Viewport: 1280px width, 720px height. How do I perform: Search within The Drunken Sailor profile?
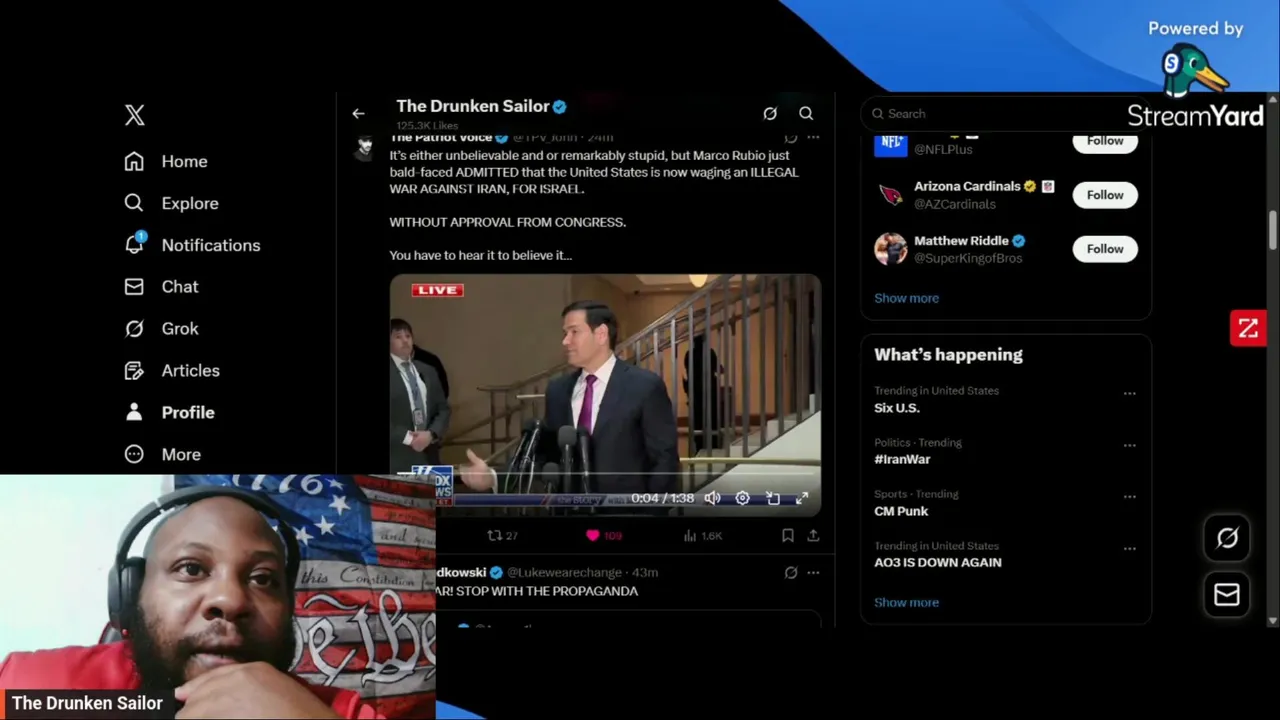(806, 114)
